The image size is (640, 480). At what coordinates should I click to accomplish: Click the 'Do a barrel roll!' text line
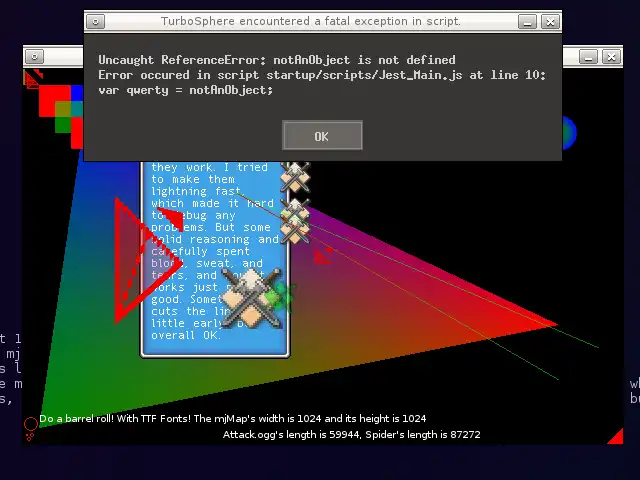(x=233, y=418)
